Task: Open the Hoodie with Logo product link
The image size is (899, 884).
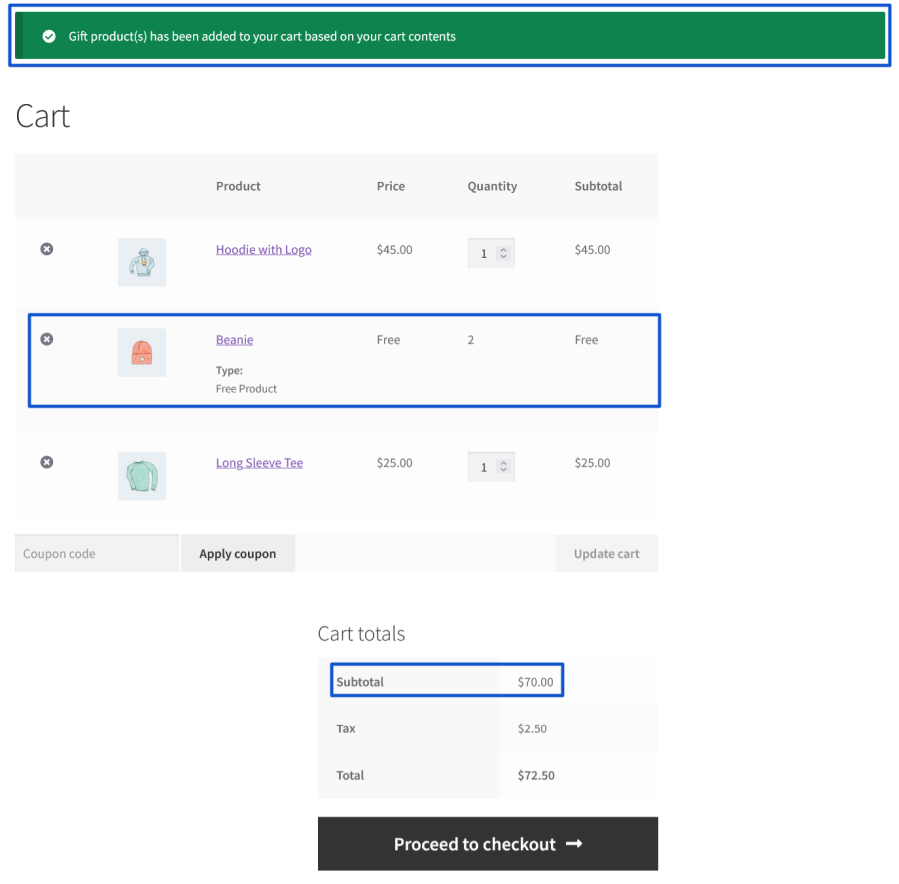Action: 263,250
